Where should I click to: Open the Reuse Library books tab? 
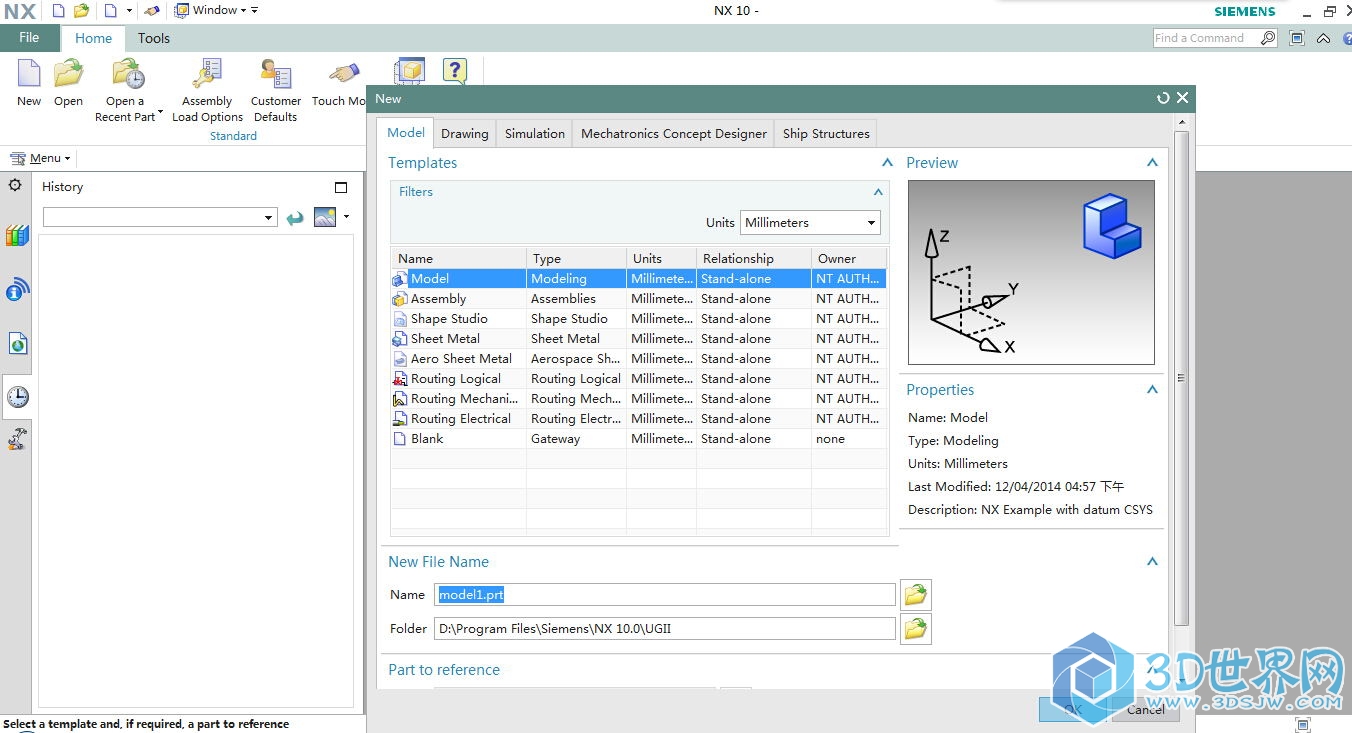[x=17, y=236]
